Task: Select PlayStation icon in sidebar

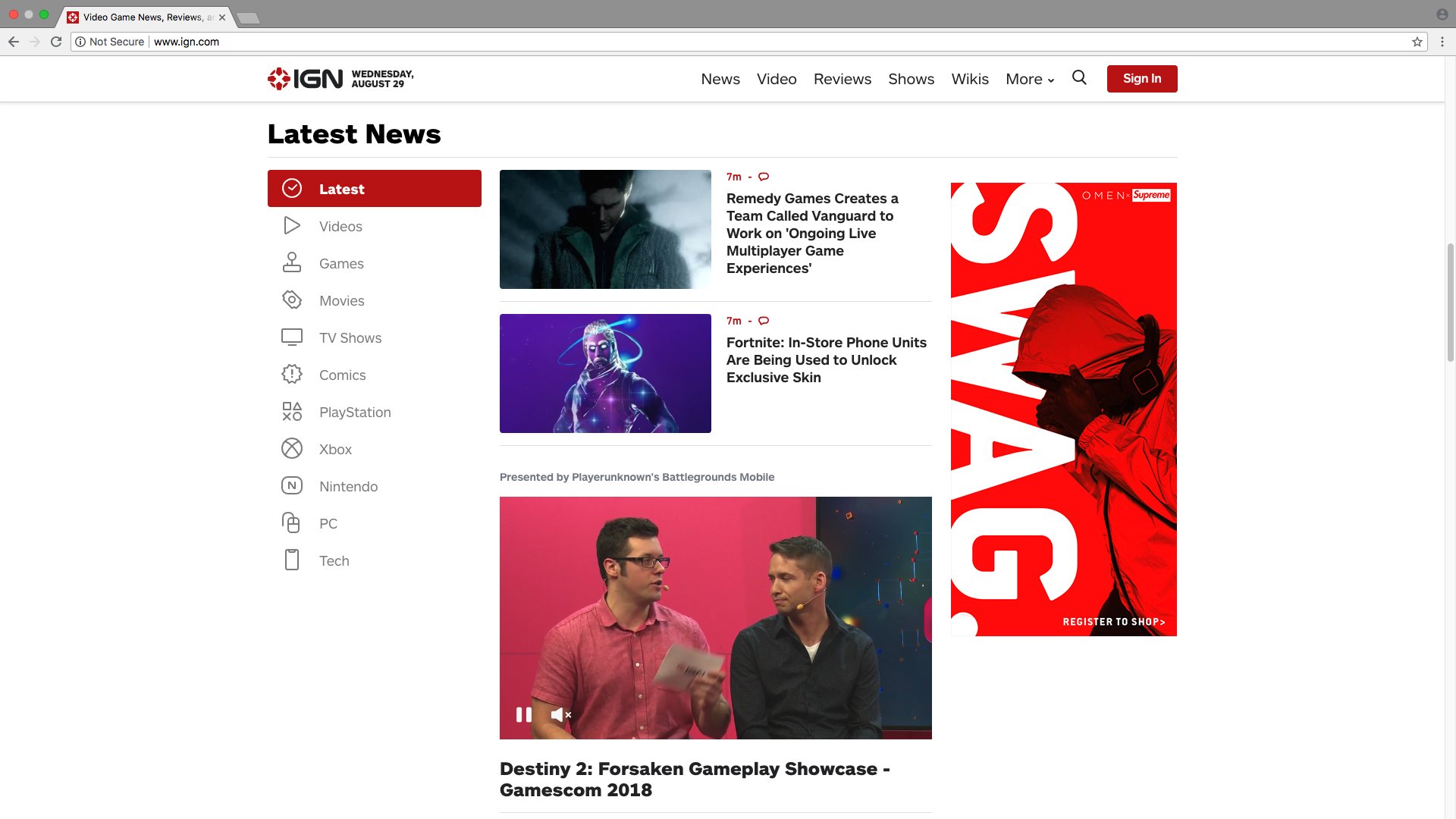Action: 292,412
